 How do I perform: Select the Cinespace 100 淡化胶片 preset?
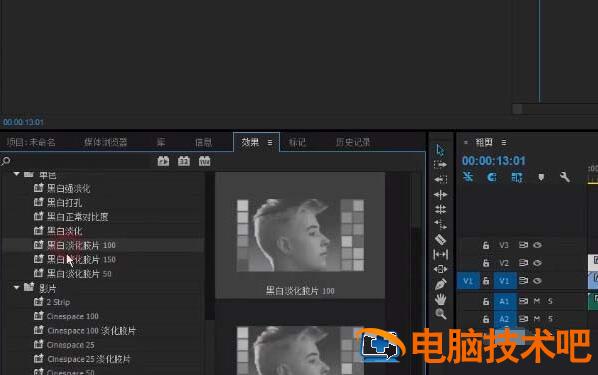tap(91, 330)
